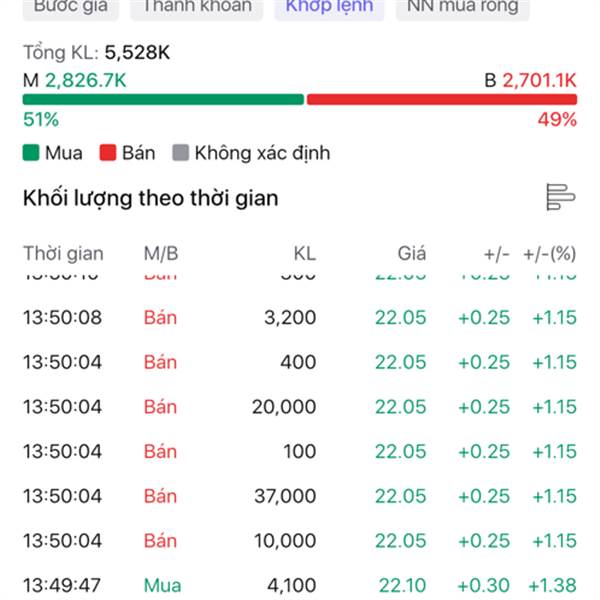Click the +/-(%) column header

click(550, 254)
